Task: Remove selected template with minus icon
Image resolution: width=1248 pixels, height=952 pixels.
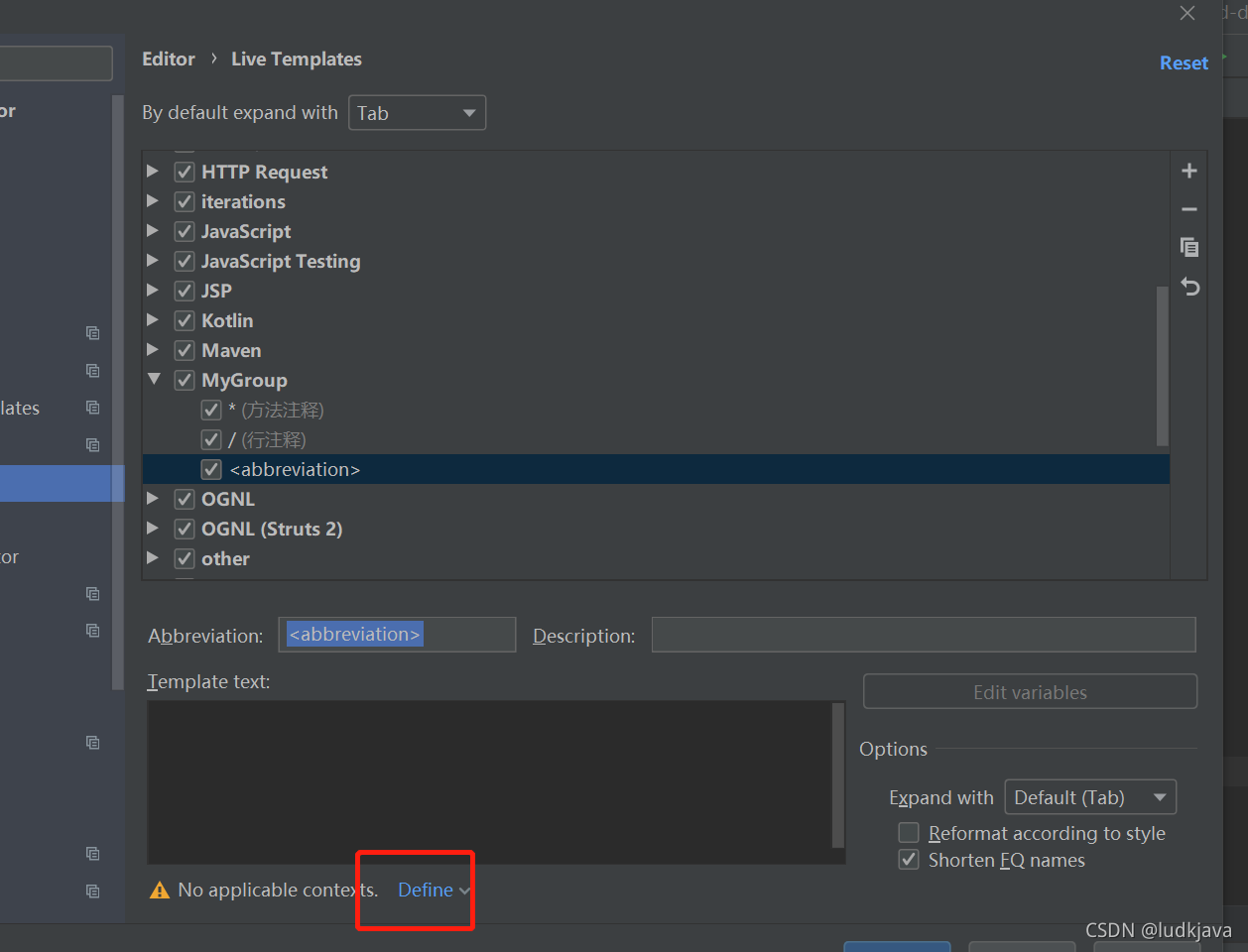Action: point(1189,209)
